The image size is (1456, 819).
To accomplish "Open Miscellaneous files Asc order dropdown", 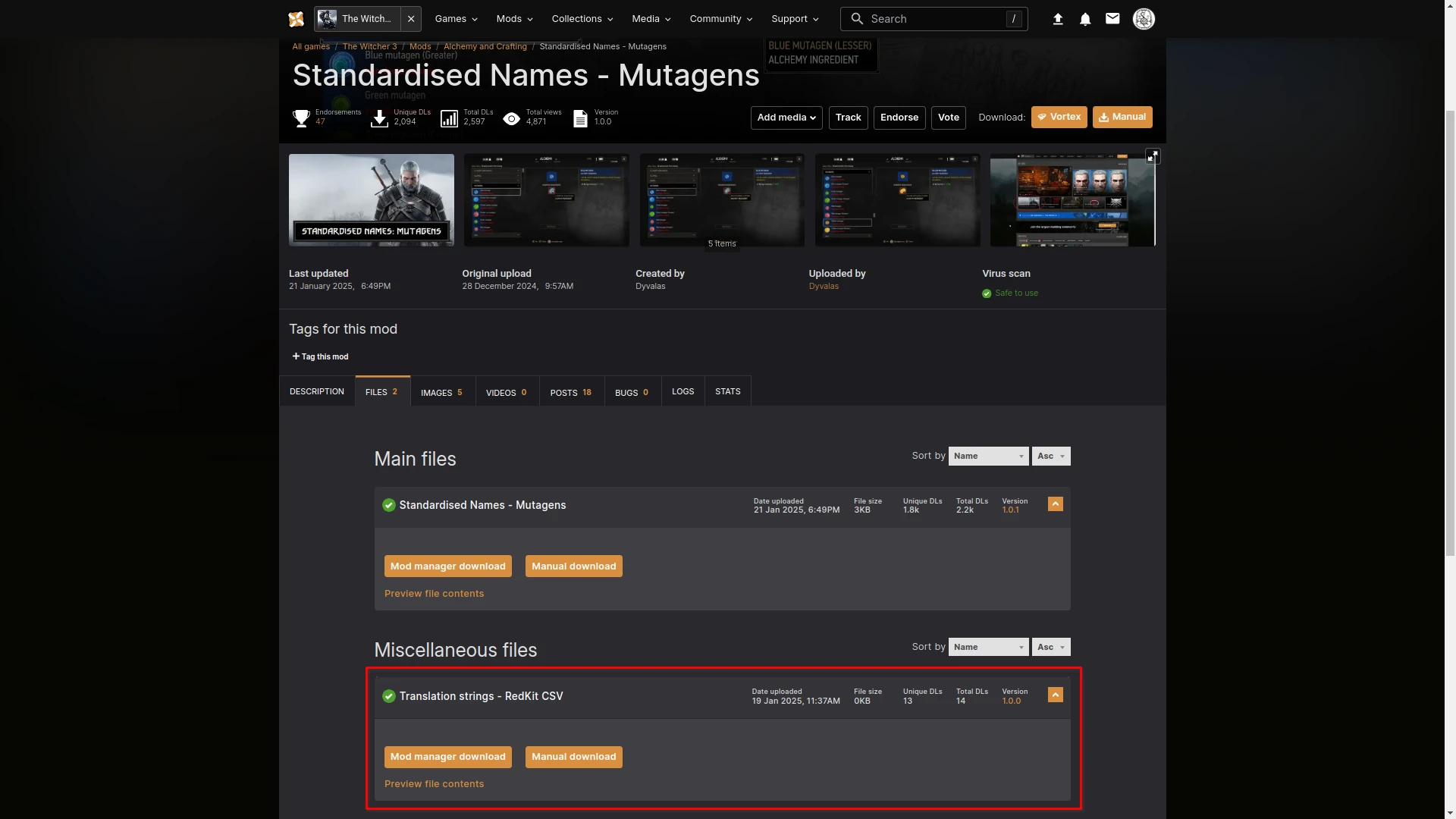I will point(1051,647).
